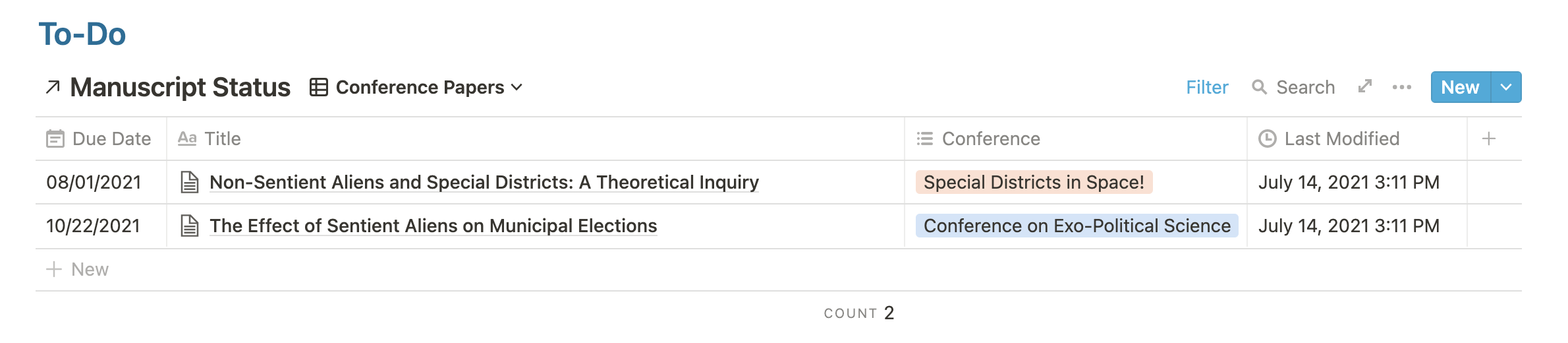Image resolution: width=1568 pixels, height=343 pixels.
Task: Add a new column with plus icon
Action: 1489,139
